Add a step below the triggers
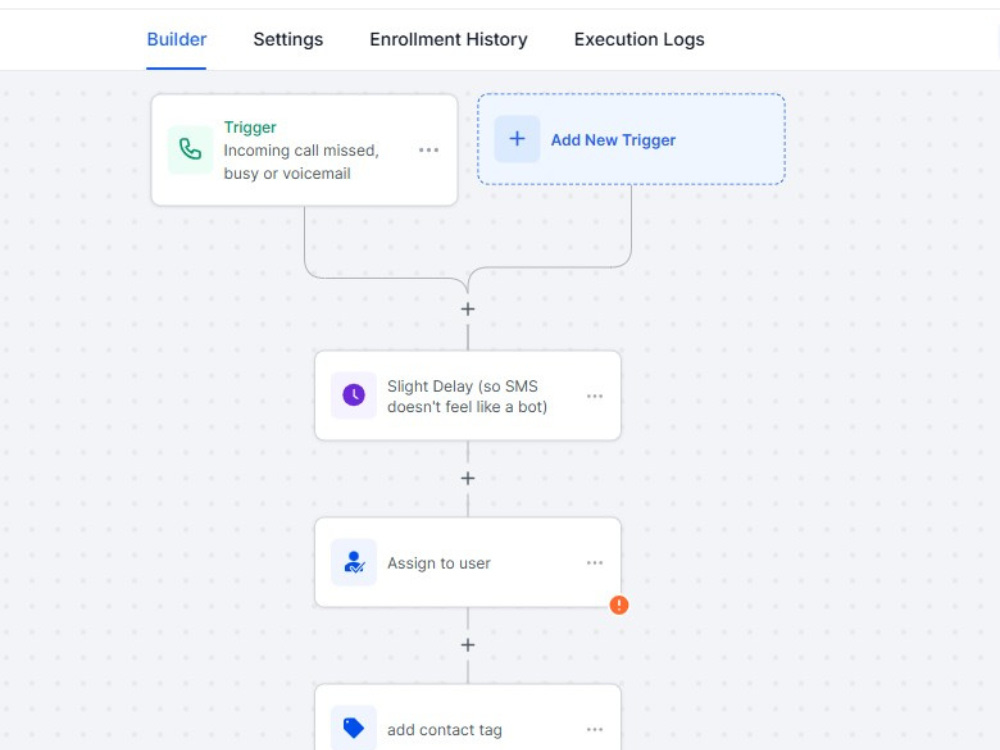Screen dimensions: 1000x750 [467, 309]
